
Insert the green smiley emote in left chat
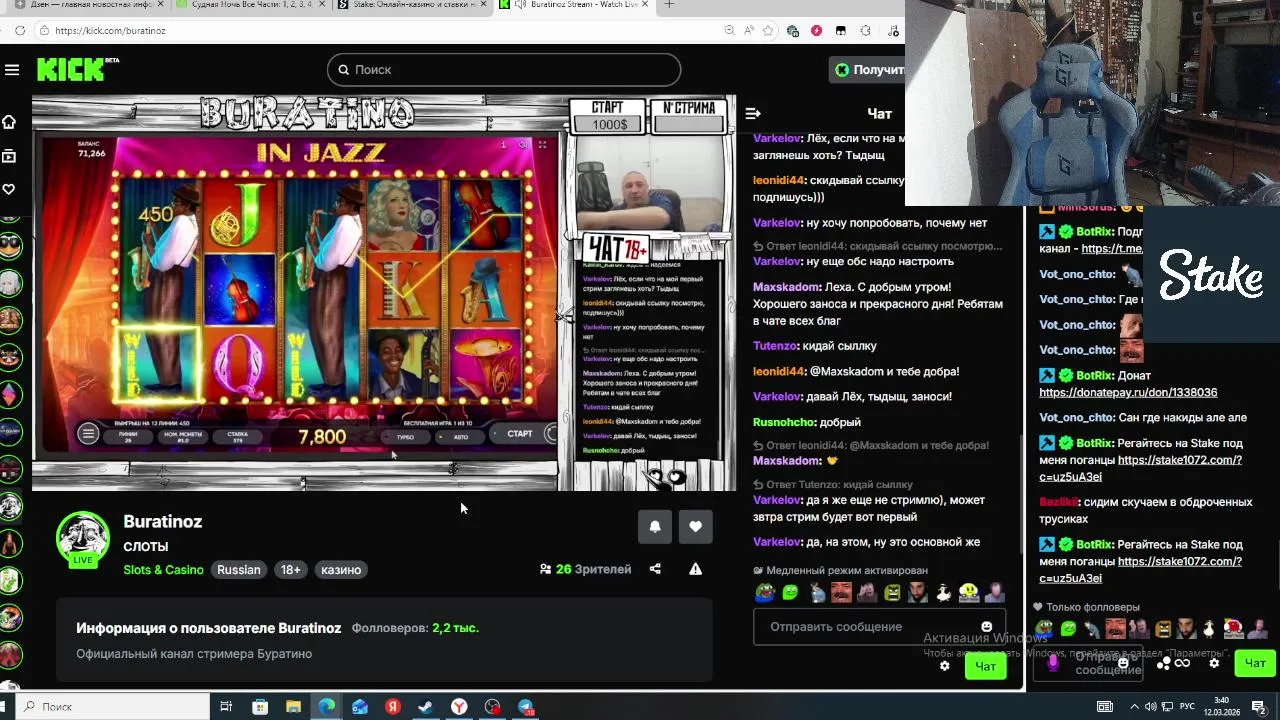[790, 593]
